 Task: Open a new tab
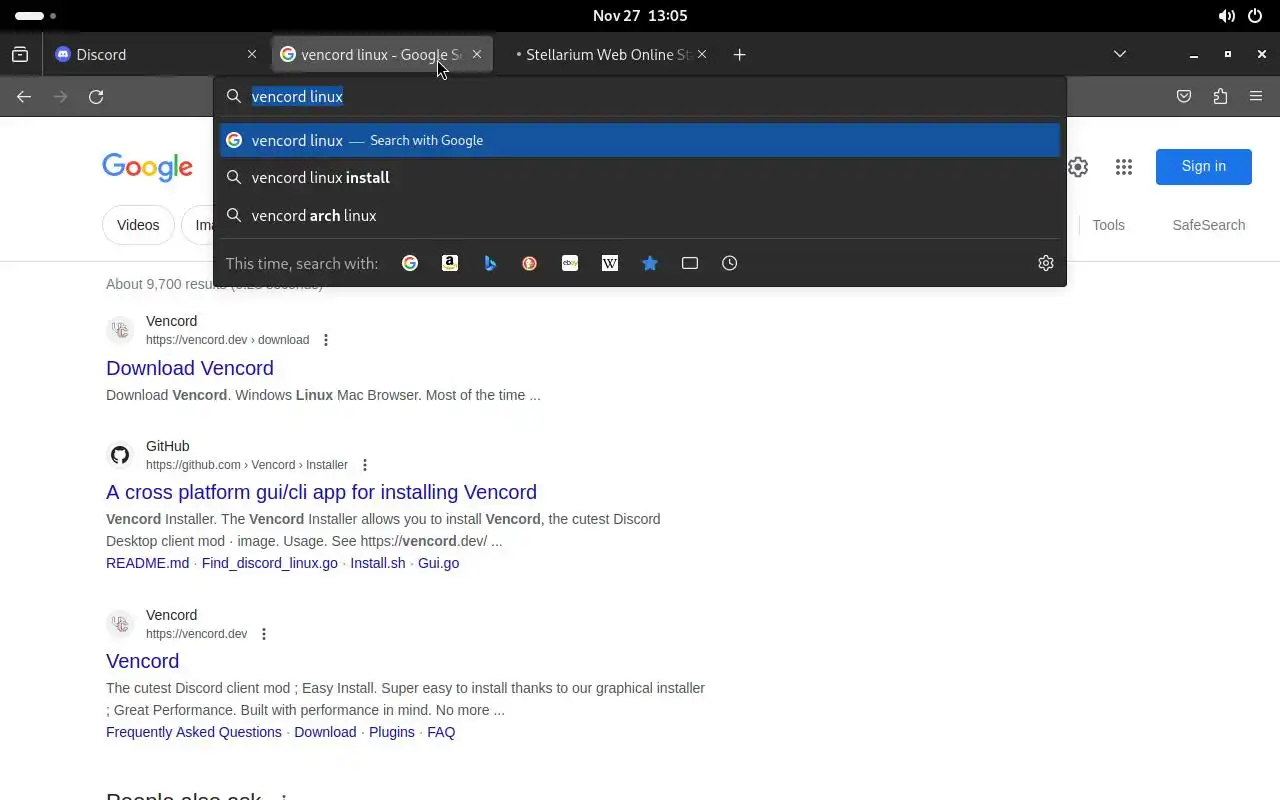tap(740, 55)
